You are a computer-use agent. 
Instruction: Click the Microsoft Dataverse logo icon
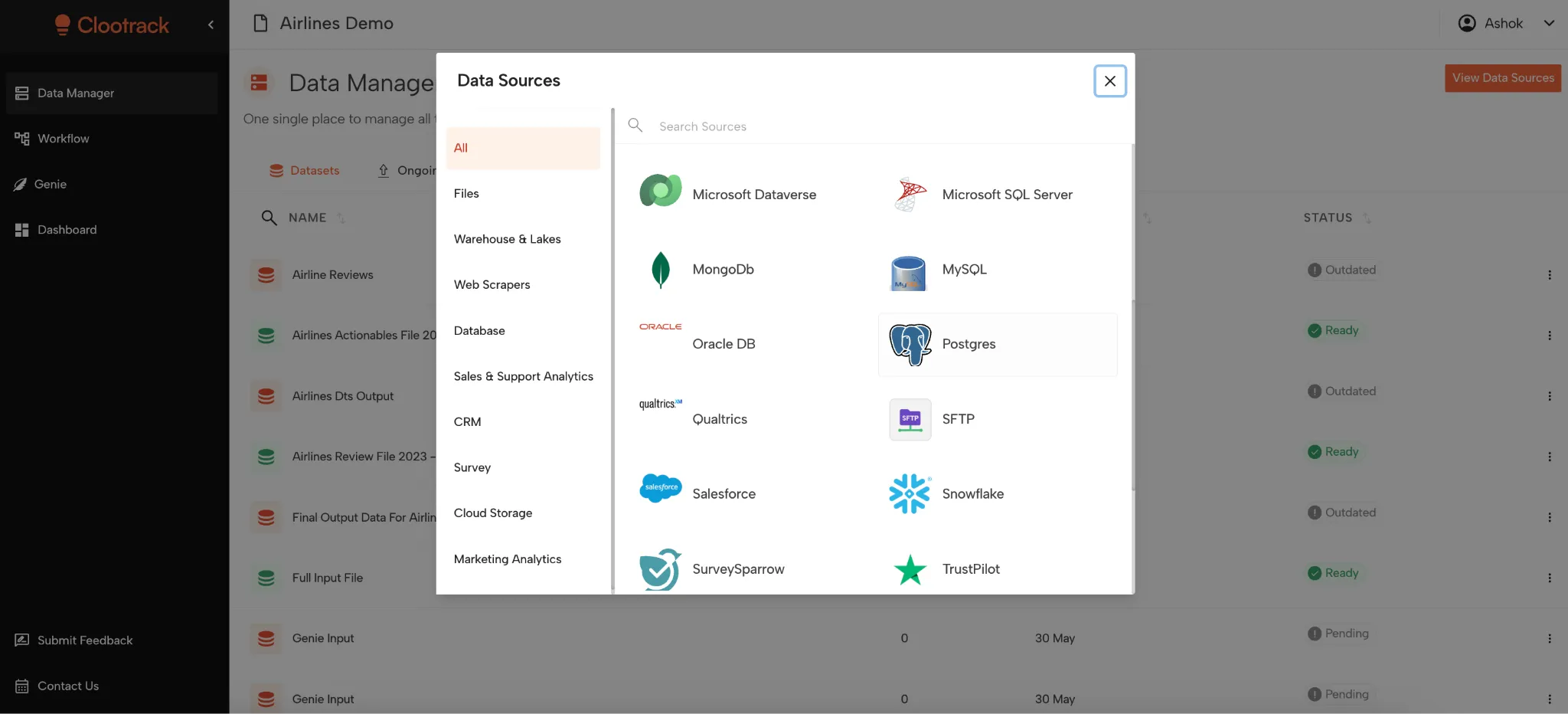click(x=660, y=192)
